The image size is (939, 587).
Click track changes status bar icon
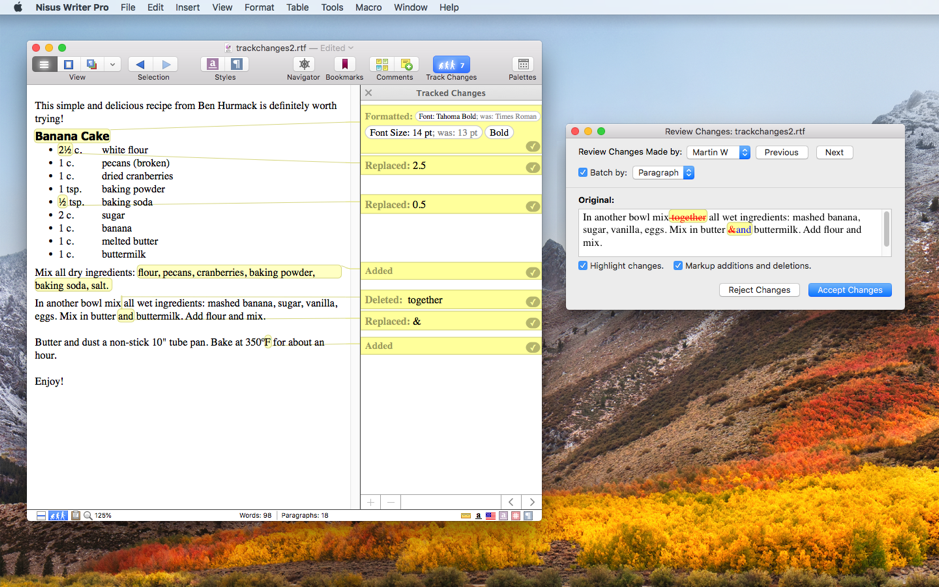(x=58, y=515)
